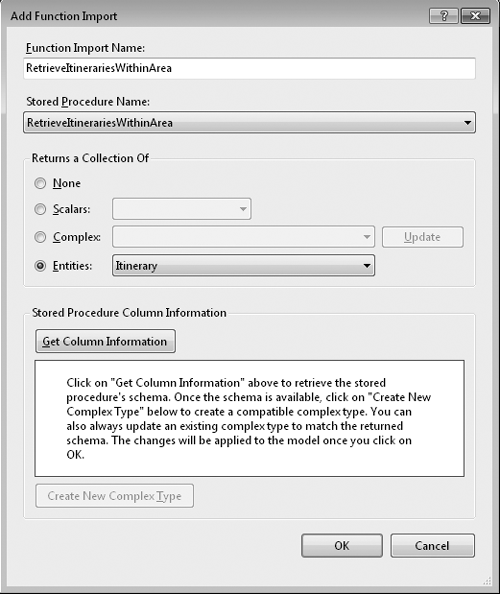Select the None radio button
Viewport: 500px width, 594px height.
tap(40, 183)
